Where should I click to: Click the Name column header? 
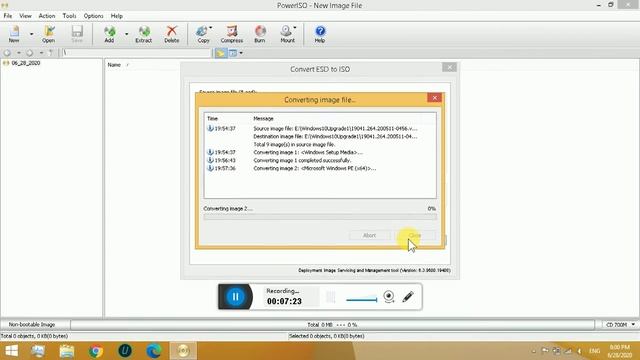[114, 65]
